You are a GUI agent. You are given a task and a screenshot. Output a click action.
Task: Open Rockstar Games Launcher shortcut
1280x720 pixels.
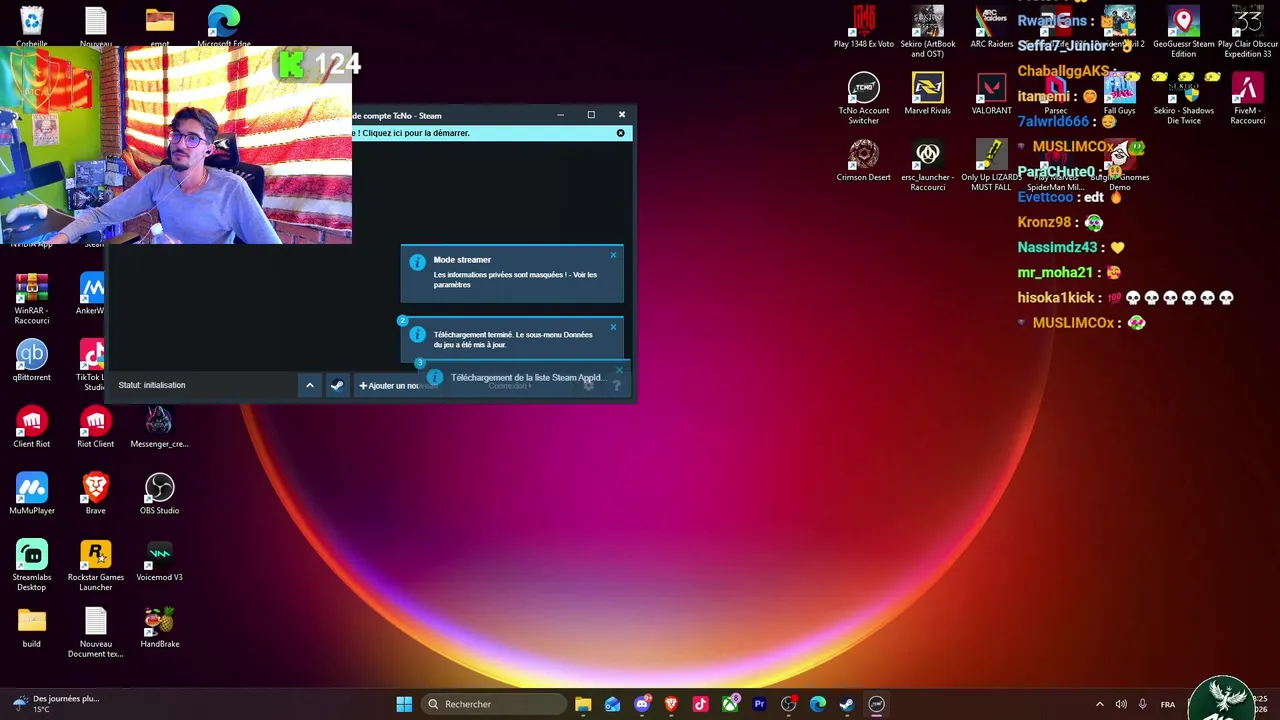[x=95, y=565]
